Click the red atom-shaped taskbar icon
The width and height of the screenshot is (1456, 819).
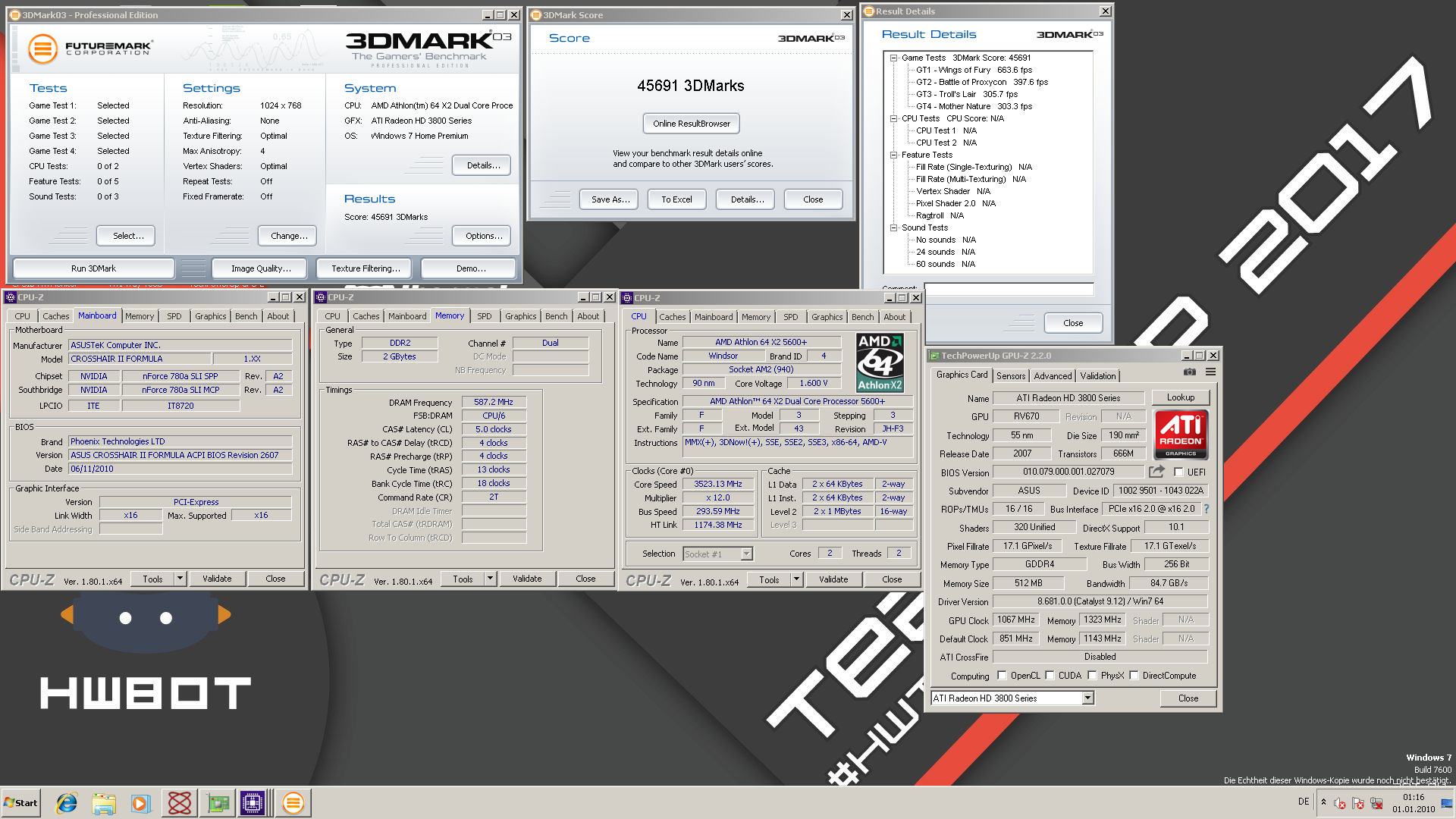[180, 803]
